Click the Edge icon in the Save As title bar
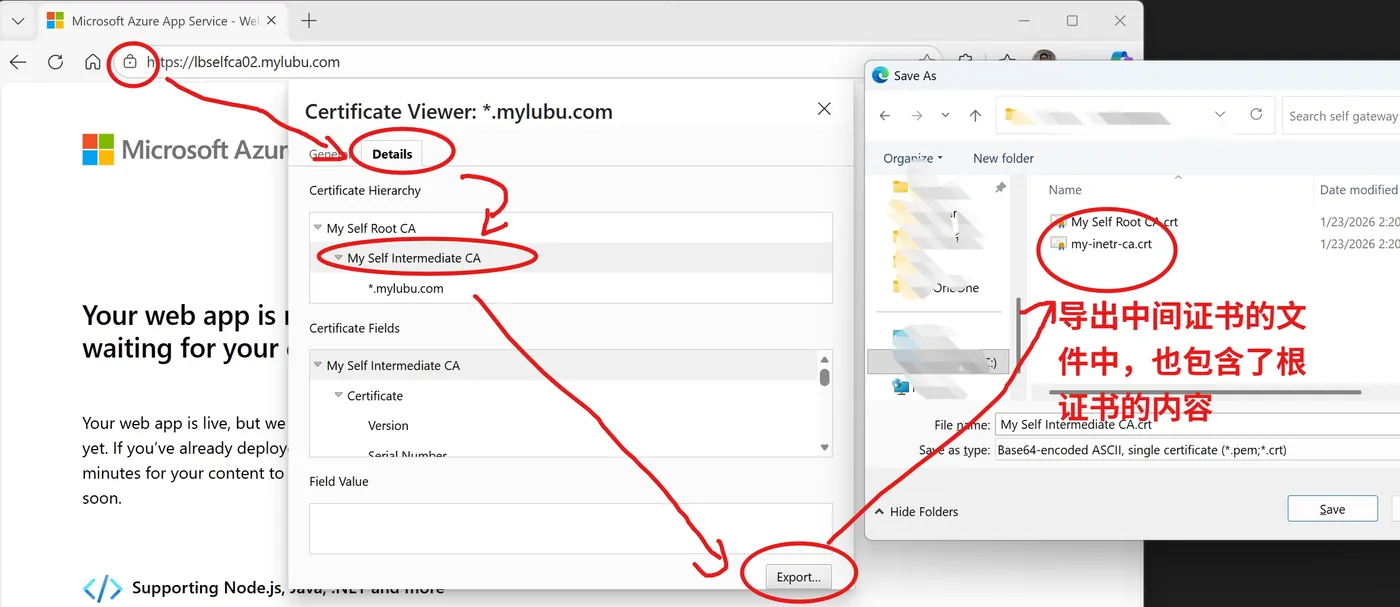The height and width of the screenshot is (607, 1400). click(x=880, y=75)
